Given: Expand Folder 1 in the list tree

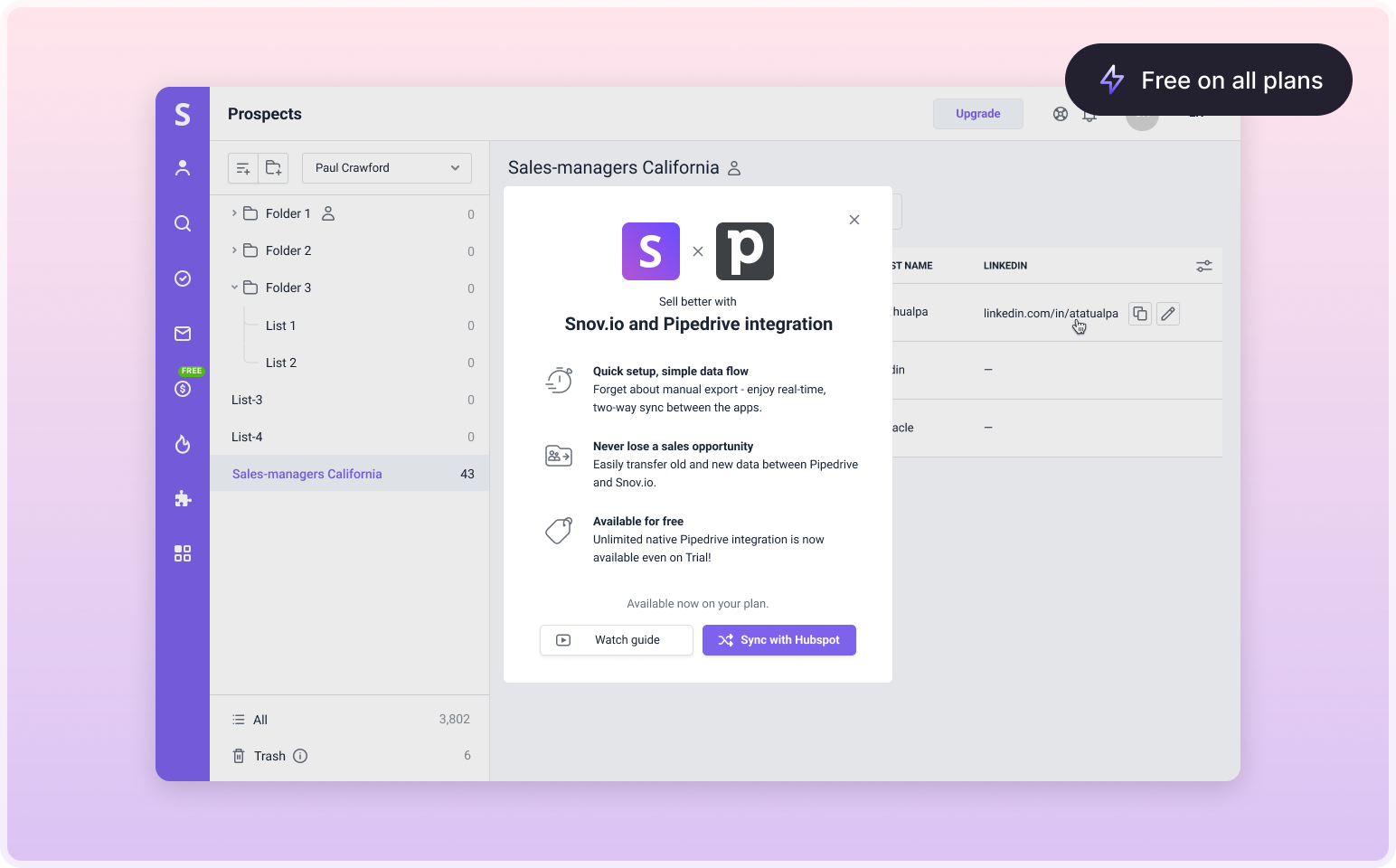Looking at the screenshot, I should pyautogui.click(x=235, y=213).
